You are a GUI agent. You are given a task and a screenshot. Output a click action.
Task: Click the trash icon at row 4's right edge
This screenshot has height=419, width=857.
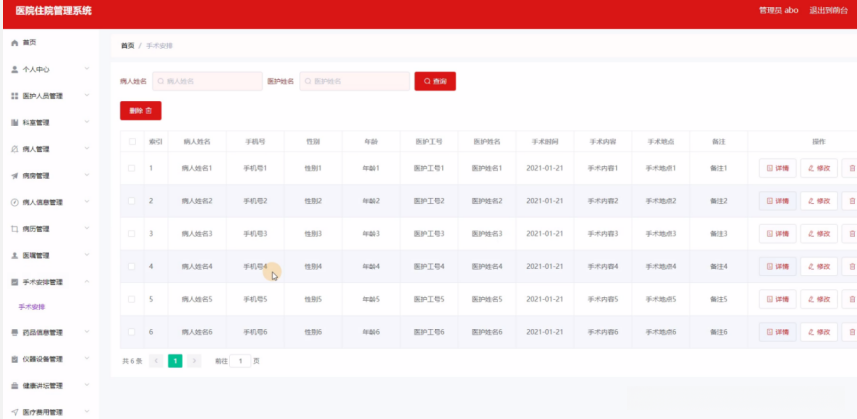852,267
